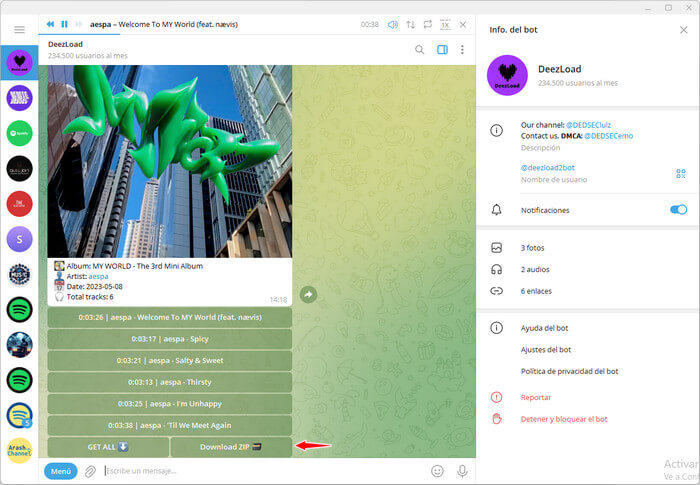Open the @DEDSEClulz channel link

point(588,125)
